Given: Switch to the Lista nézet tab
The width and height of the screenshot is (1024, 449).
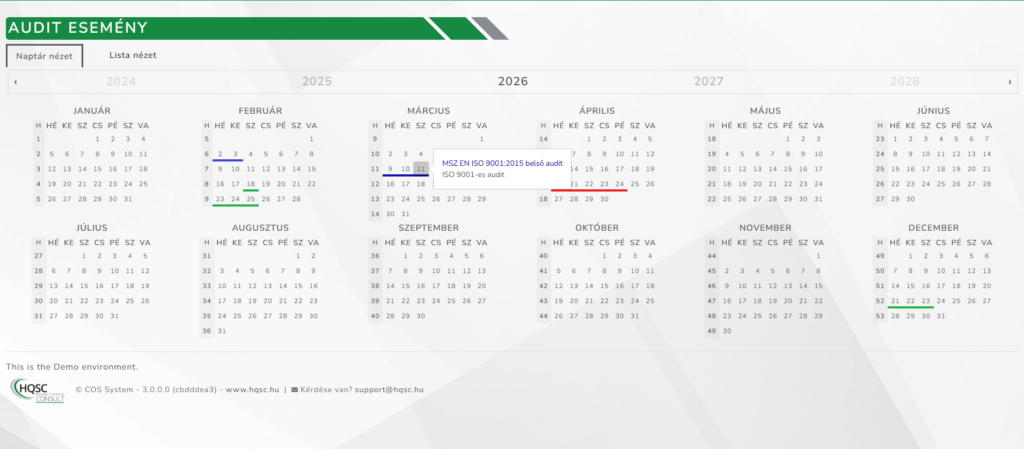Looking at the screenshot, I should coord(132,56).
